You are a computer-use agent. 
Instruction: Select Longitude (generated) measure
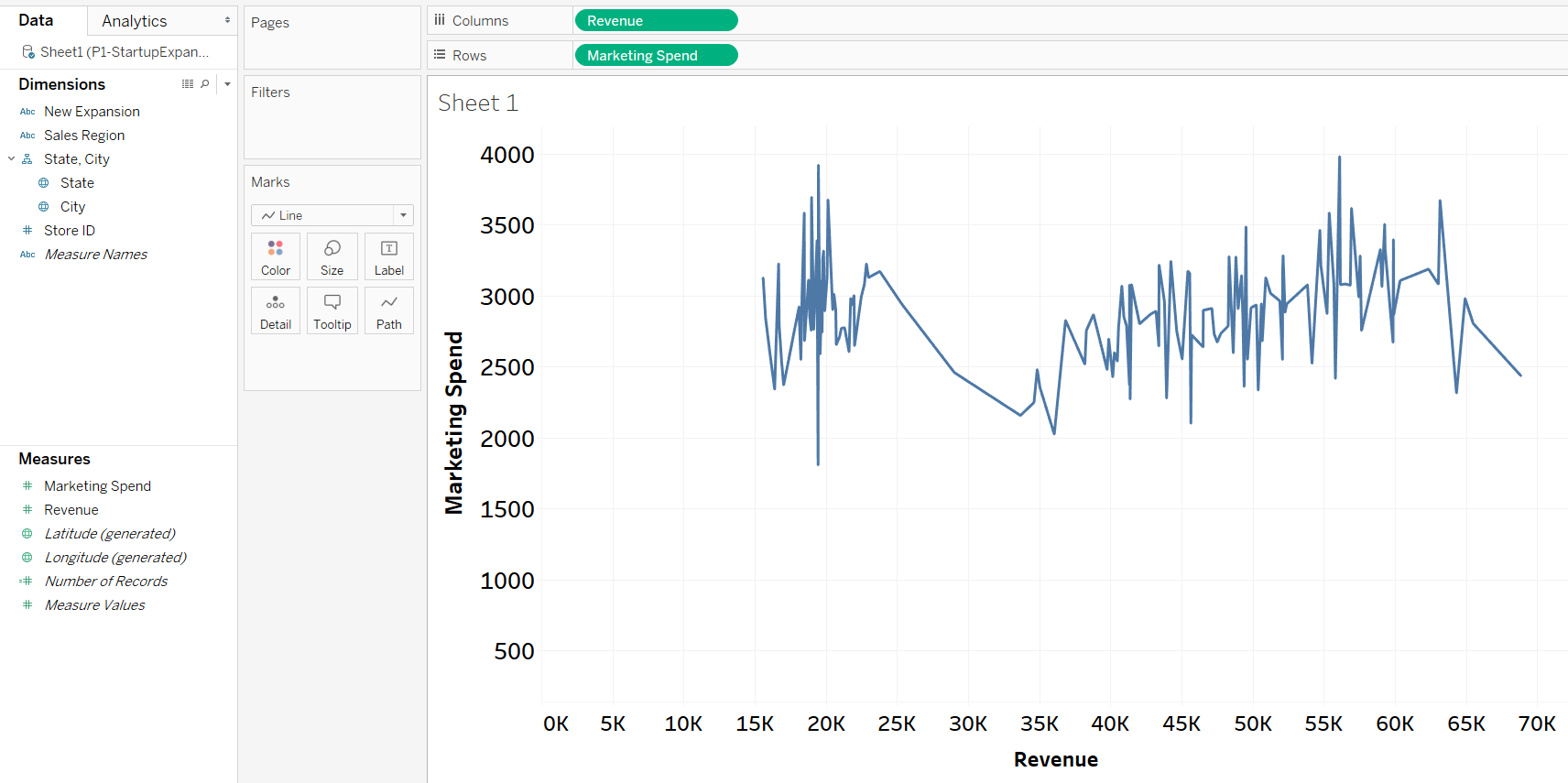pos(115,558)
